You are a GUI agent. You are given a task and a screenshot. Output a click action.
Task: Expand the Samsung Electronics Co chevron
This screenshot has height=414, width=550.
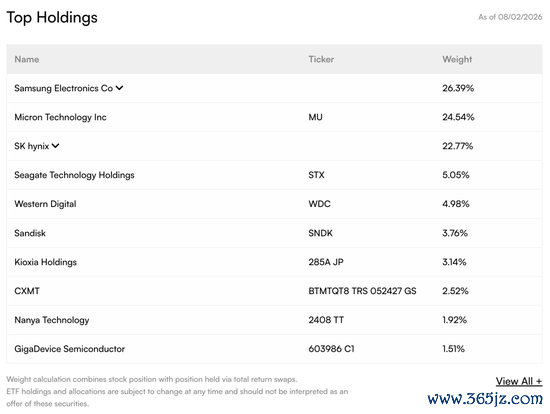(x=120, y=88)
